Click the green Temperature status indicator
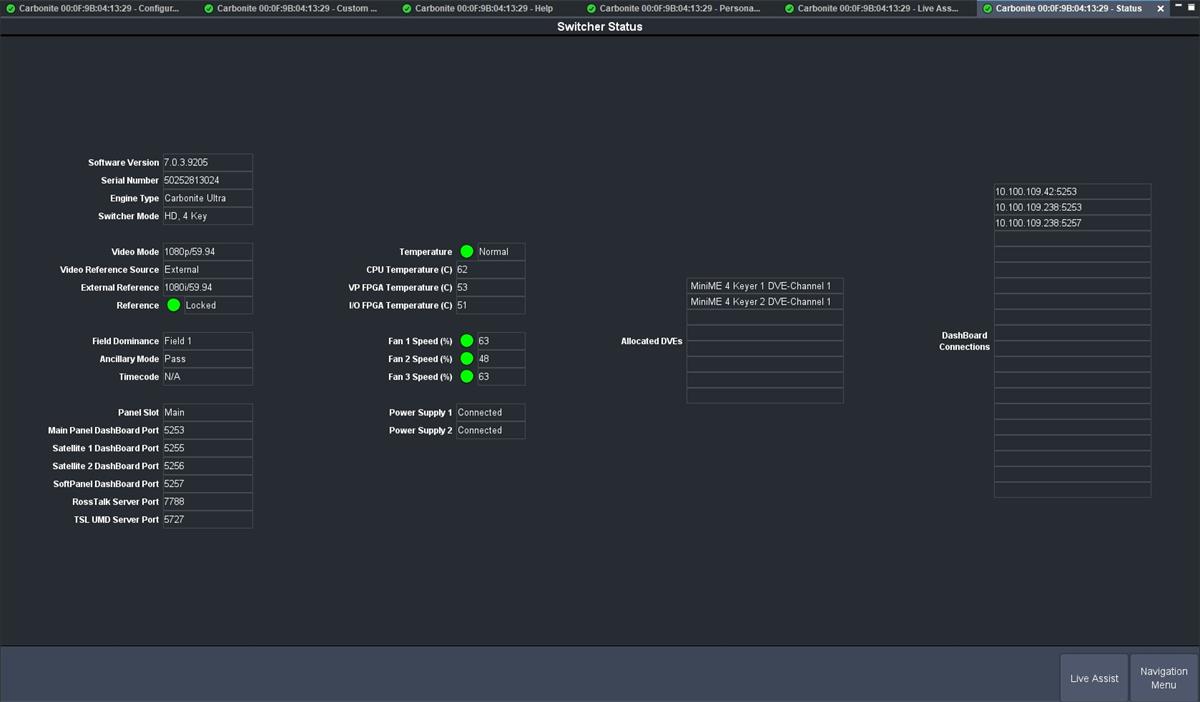This screenshot has height=702, width=1200. pyautogui.click(x=466, y=251)
